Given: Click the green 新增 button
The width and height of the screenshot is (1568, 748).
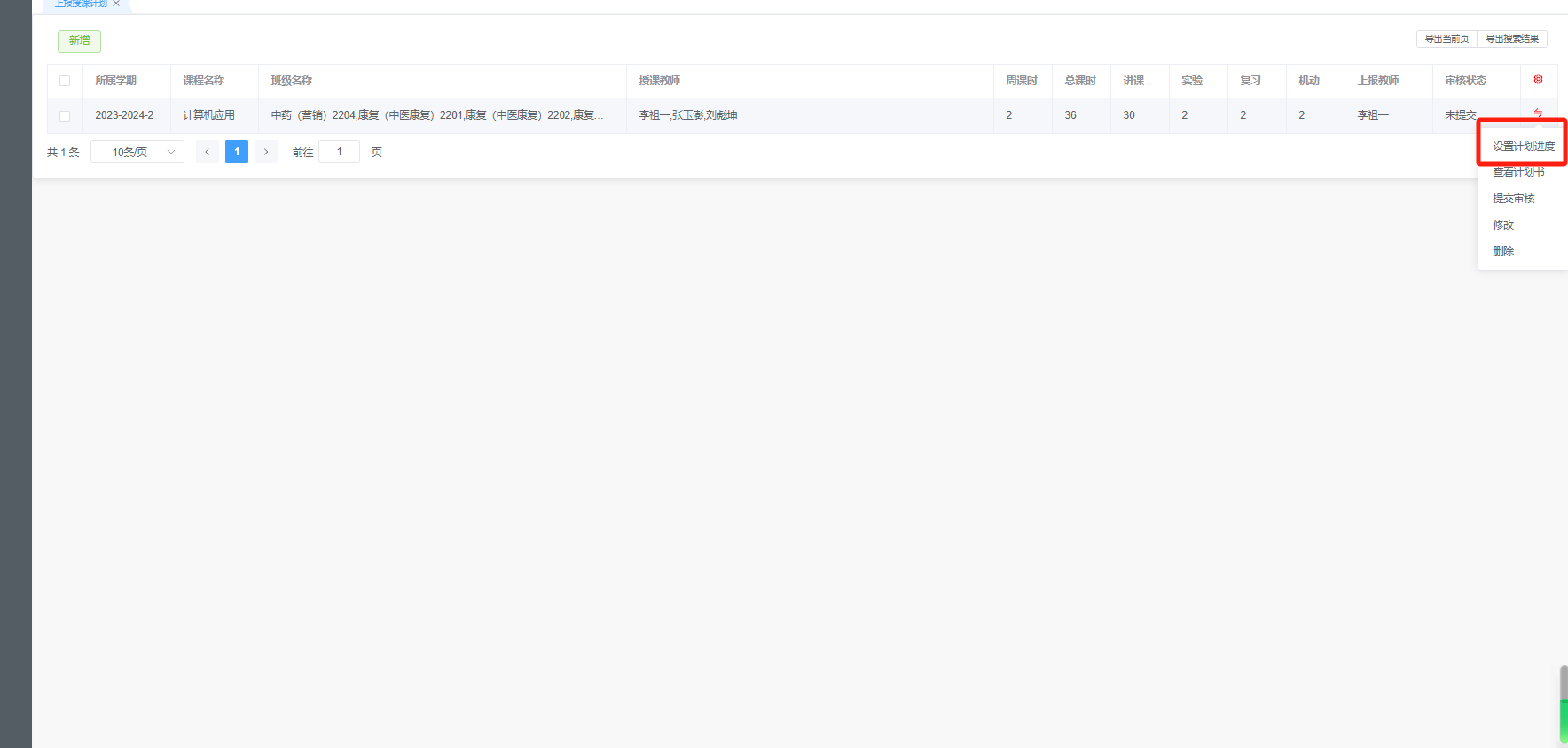Looking at the screenshot, I should (79, 41).
